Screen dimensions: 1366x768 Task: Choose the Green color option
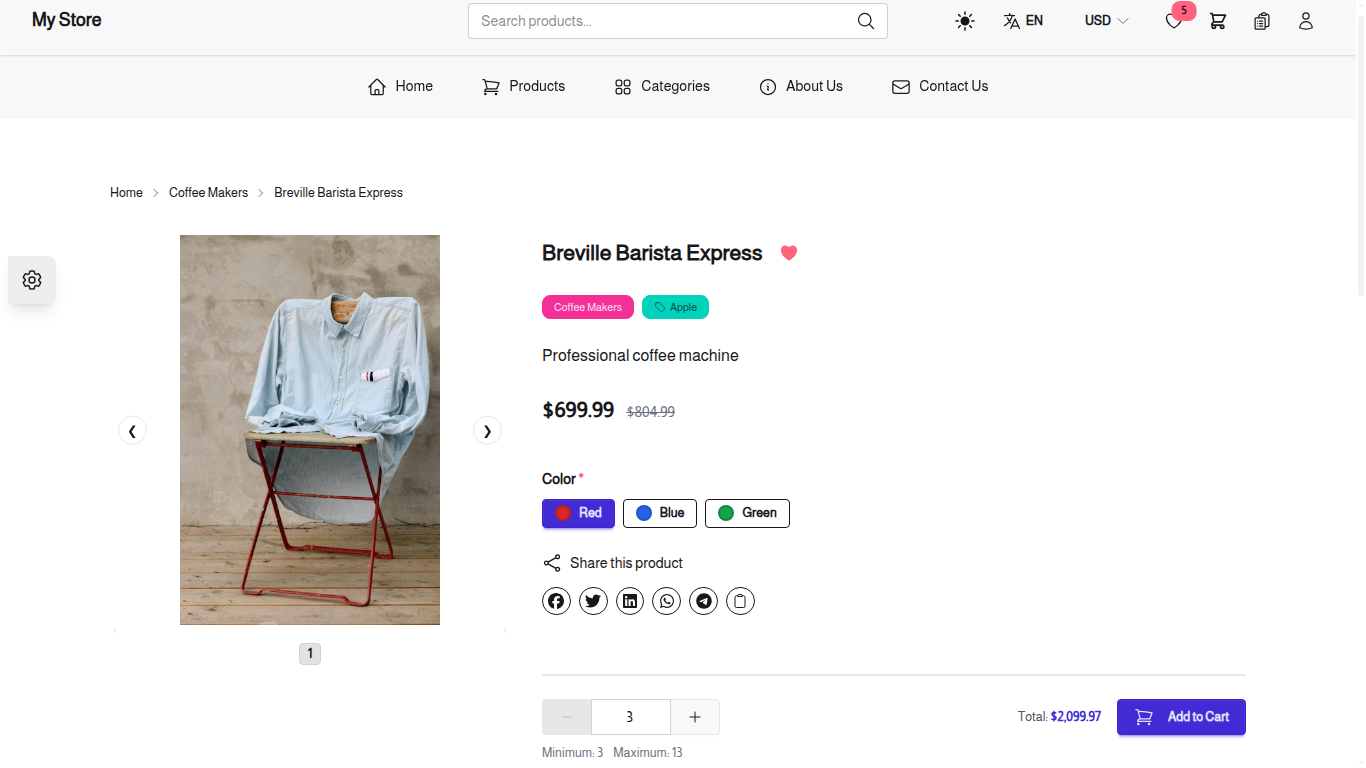click(x=747, y=513)
